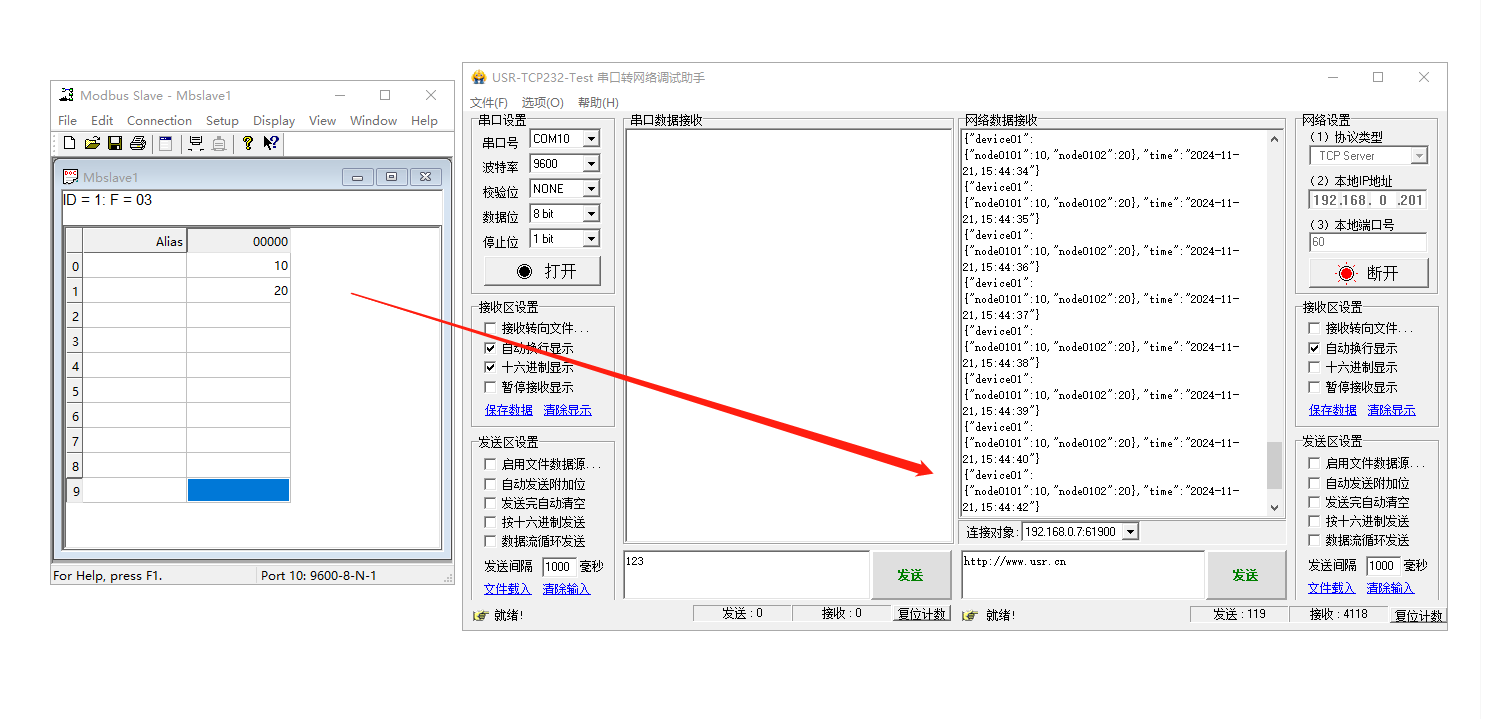Enable serial-side 启用文件数据源 checkbox
The height and width of the screenshot is (719, 1499).
pos(490,464)
